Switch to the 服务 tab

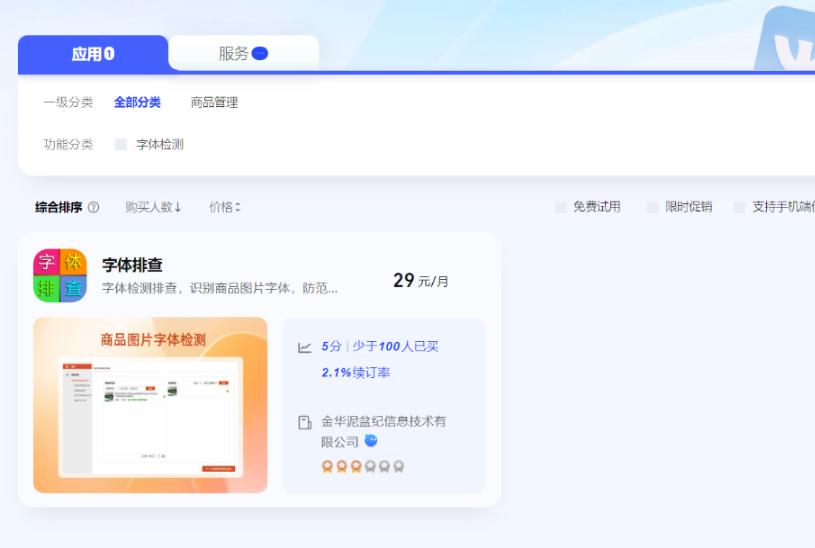click(243, 54)
